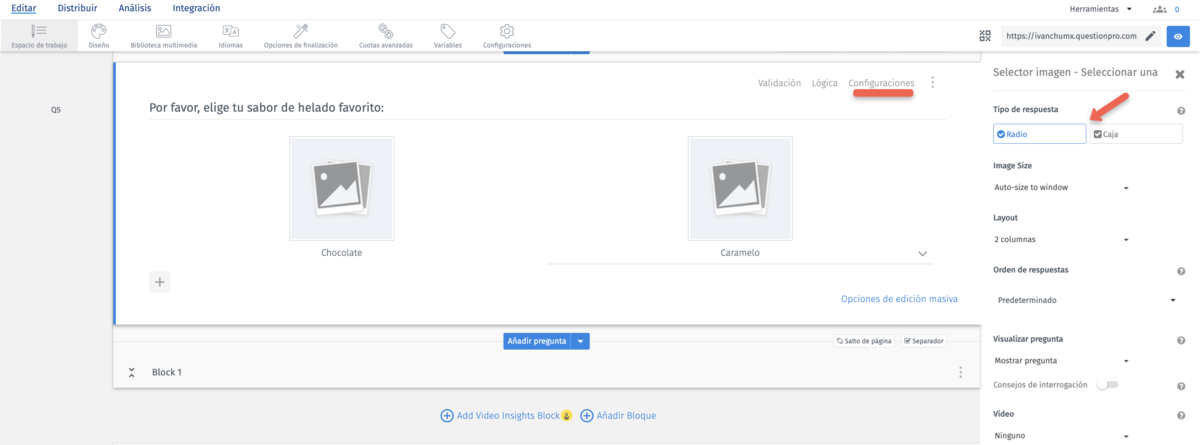
Task: Toggle Consejos de interrogación switch
Action: tap(1107, 384)
